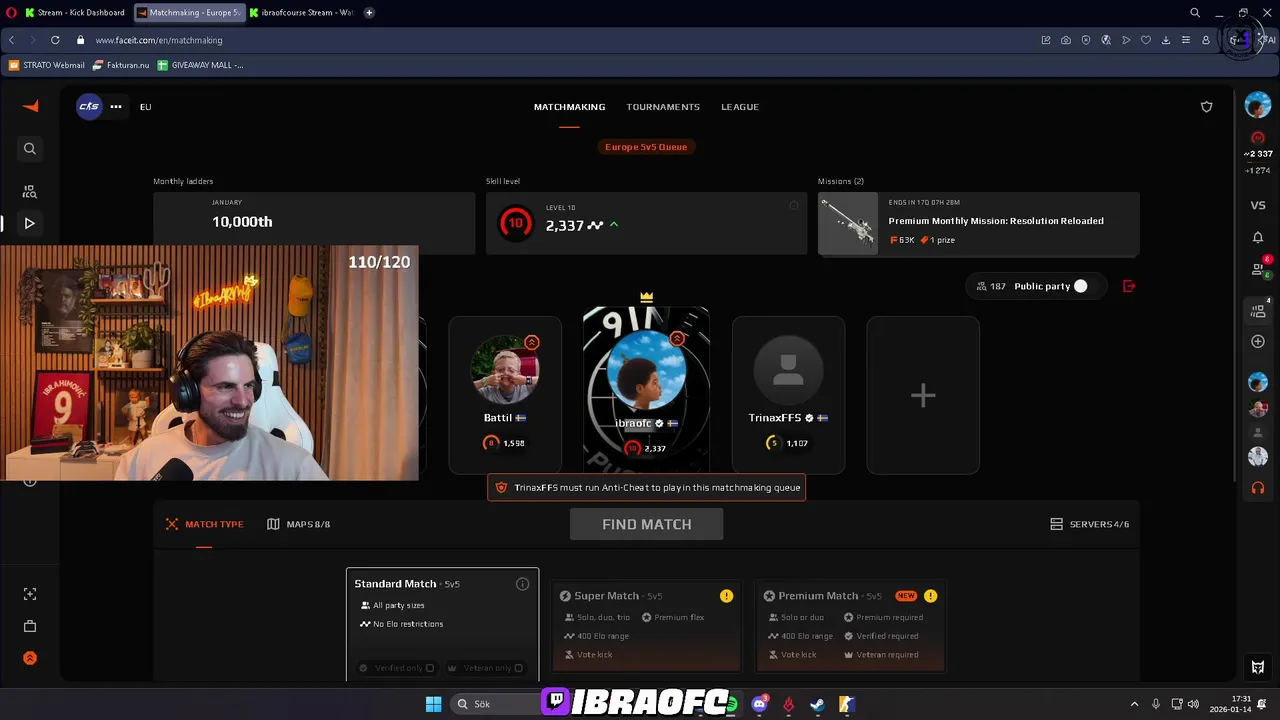1280x720 pixels.
Task: Open the party list icon in right sidebar
Action: [x=1258, y=311]
